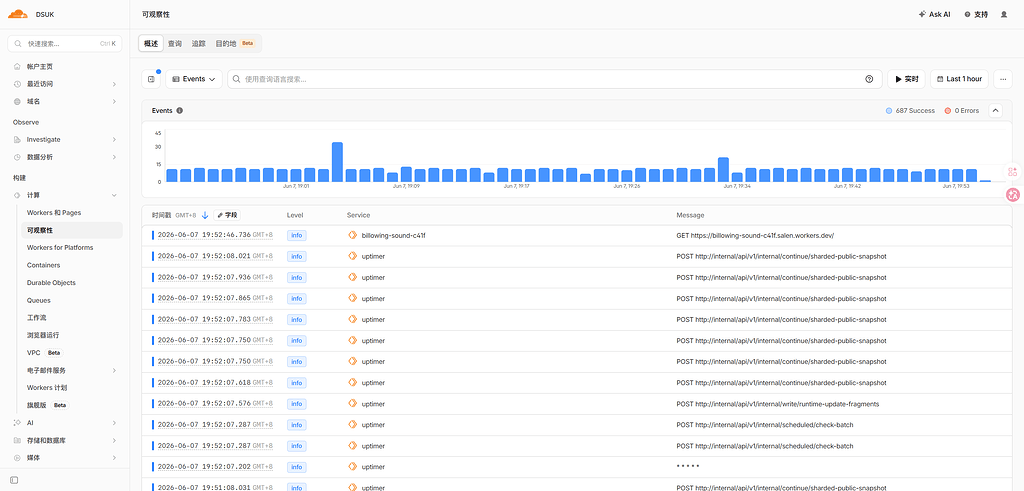
Task: Open Workers for Platforms
Action: (60, 247)
